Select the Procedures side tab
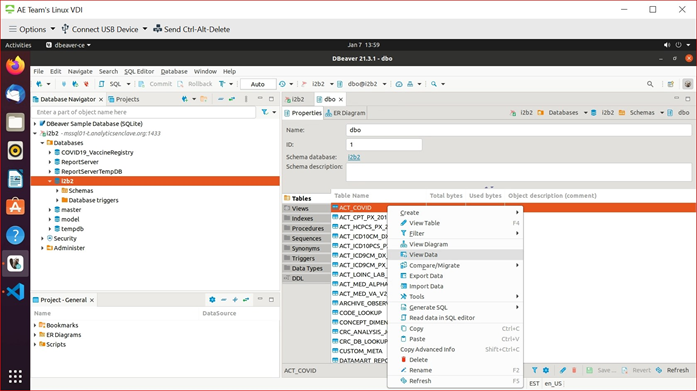697x391 pixels. click(306, 228)
